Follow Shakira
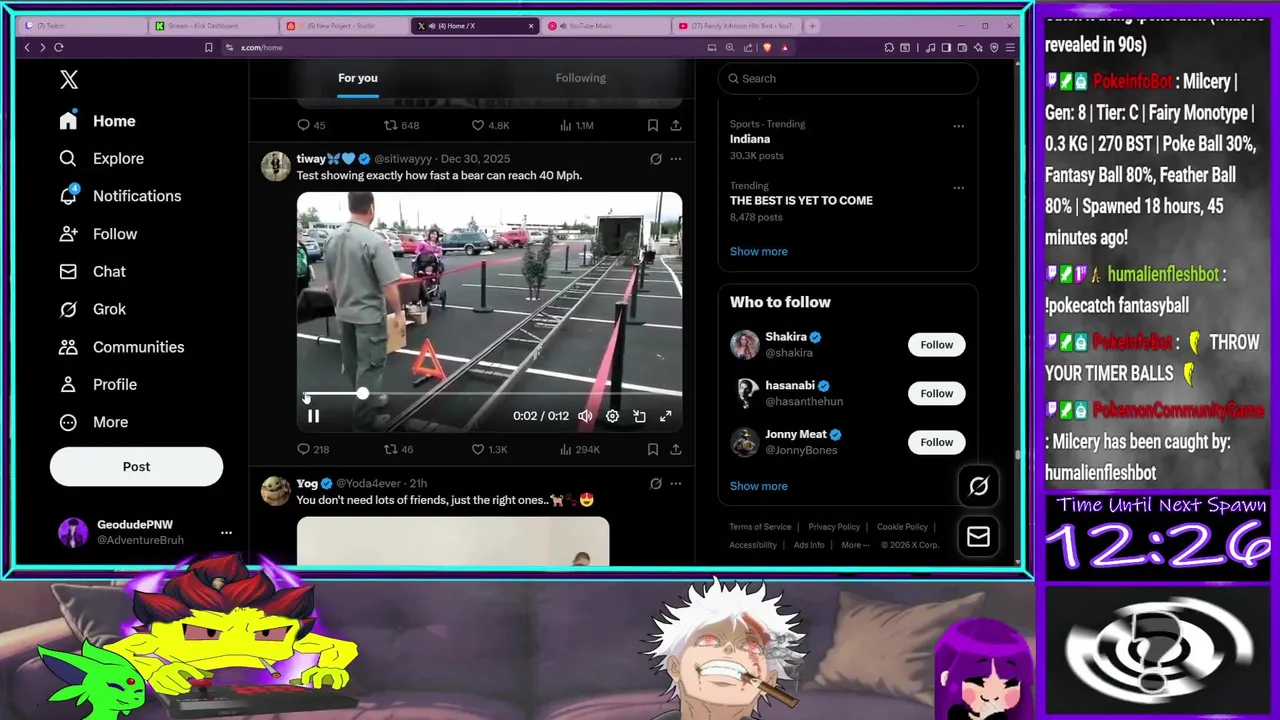1280x720 pixels. [x=936, y=345]
